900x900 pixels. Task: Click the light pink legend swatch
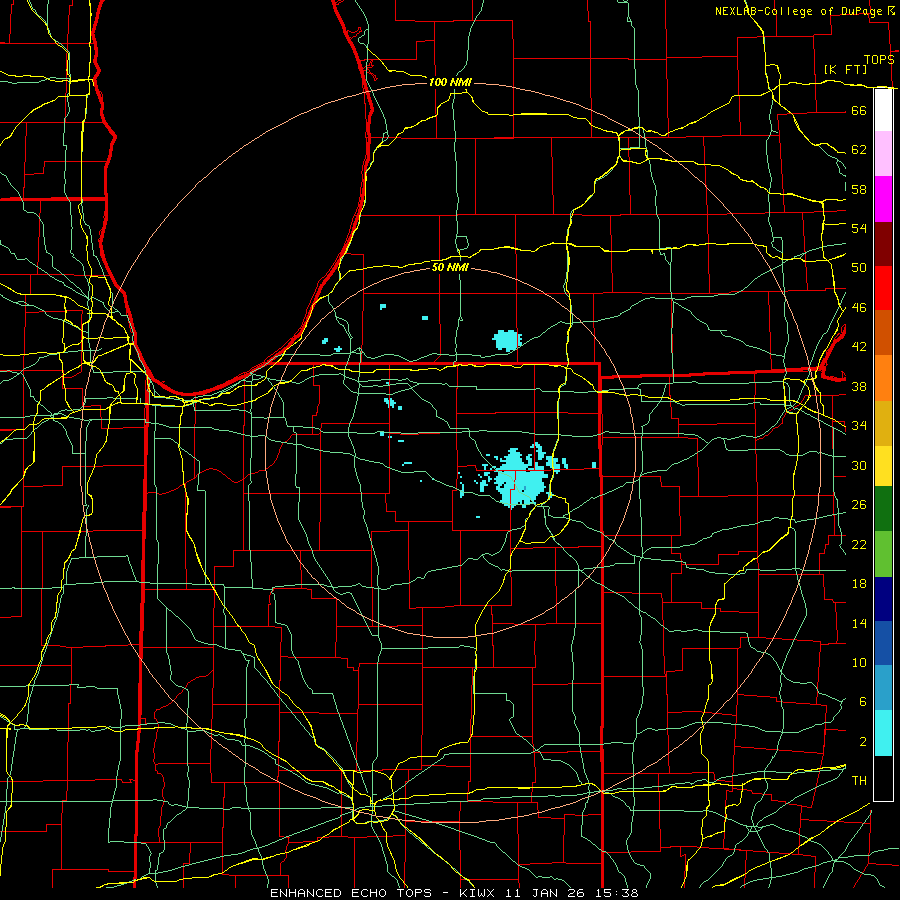click(883, 154)
